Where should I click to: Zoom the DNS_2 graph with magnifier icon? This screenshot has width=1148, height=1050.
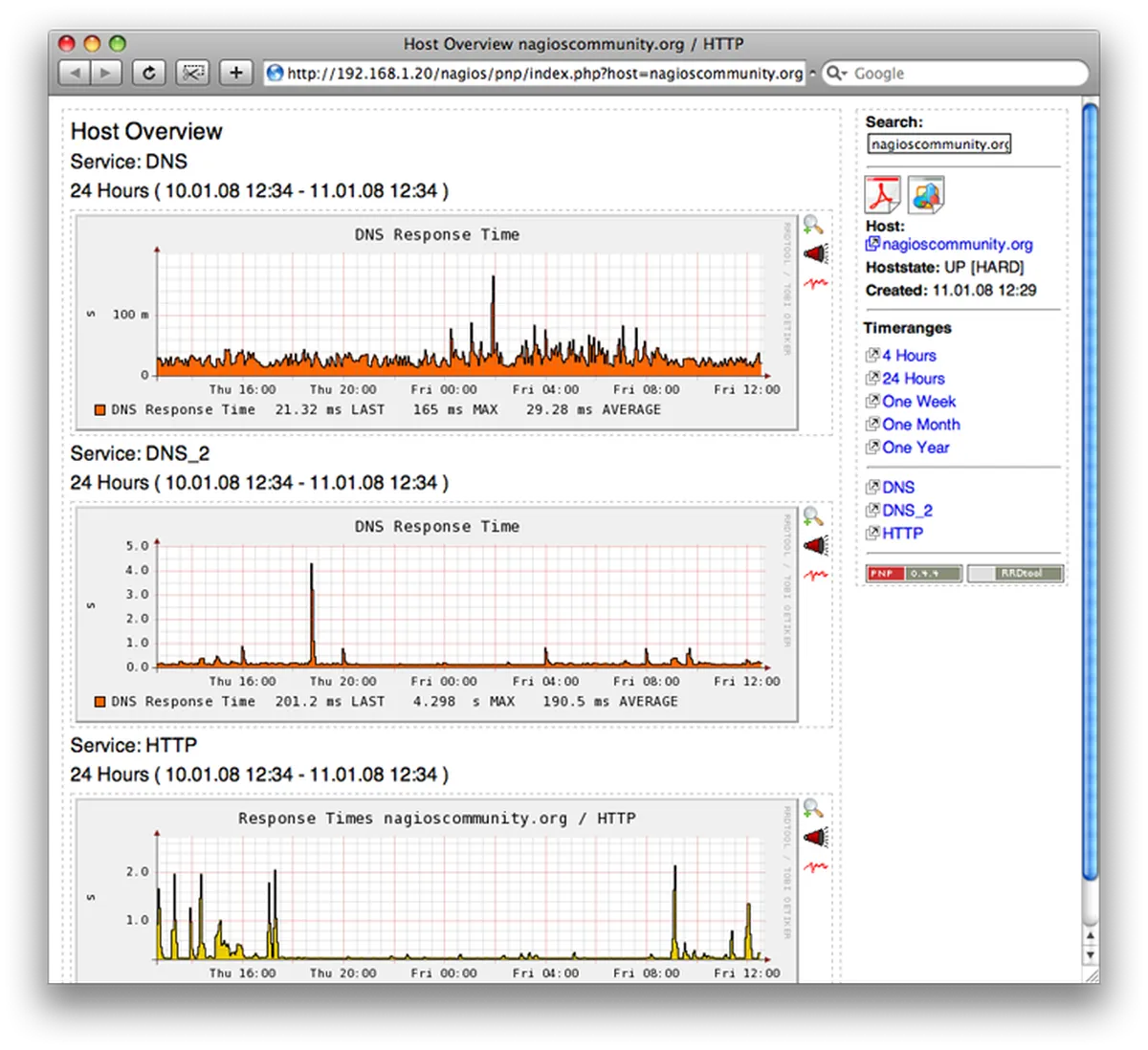click(813, 517)
